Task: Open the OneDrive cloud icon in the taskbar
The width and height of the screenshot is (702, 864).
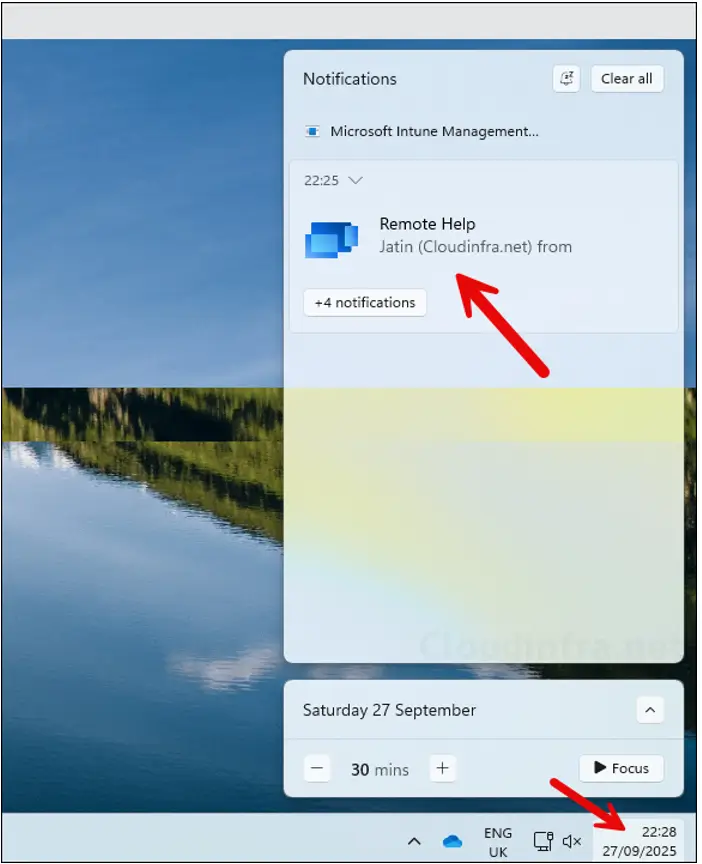Action: 452,841
